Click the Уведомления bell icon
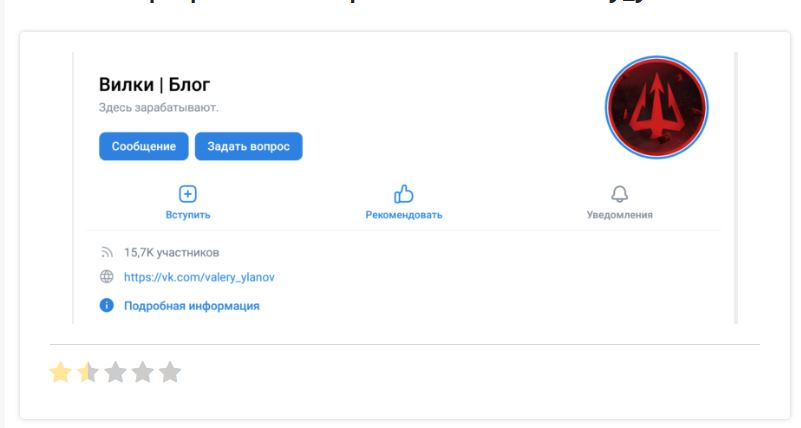The height and width of the screenshot is (428, 801). point(619,194)
